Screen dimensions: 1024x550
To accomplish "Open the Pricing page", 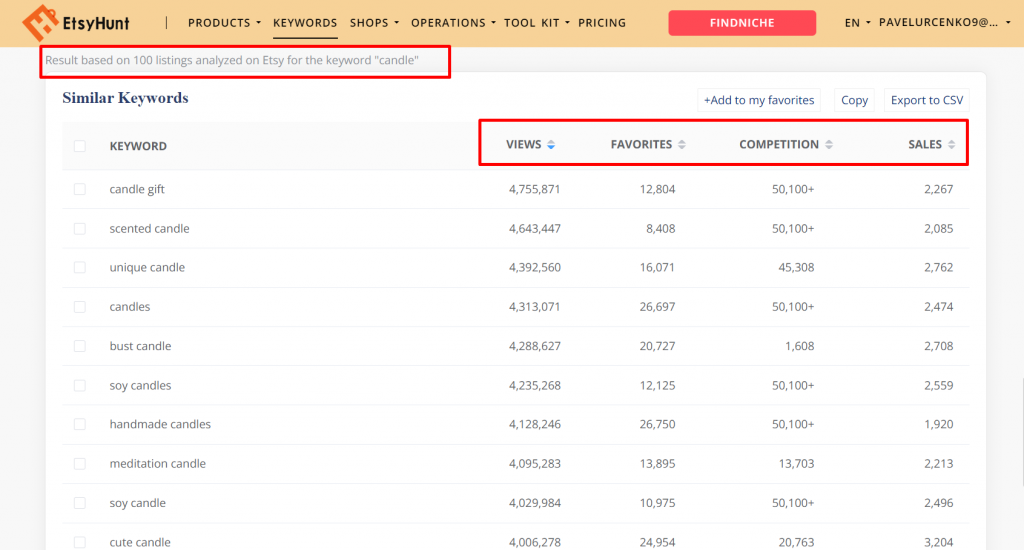I will (x=602, y=22).
